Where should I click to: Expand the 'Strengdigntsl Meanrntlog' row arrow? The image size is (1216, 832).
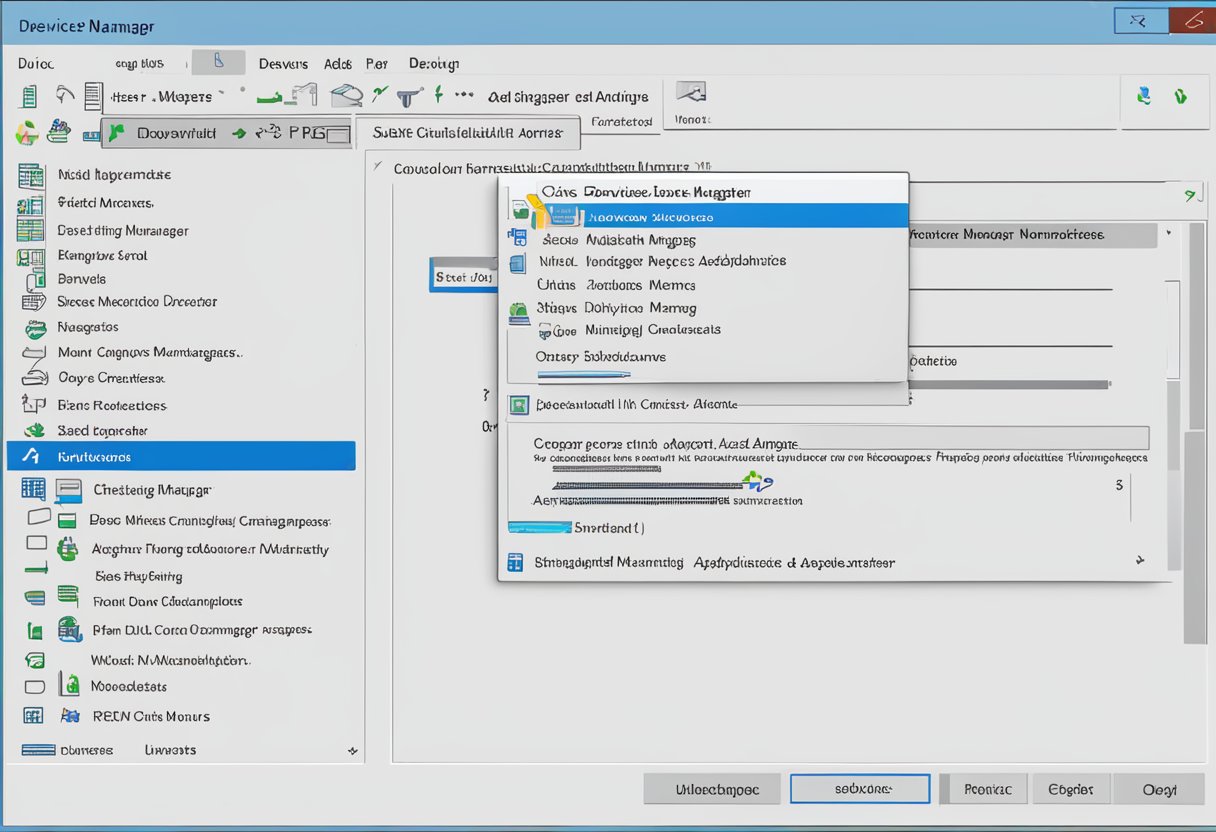[x=1138, y=561]
